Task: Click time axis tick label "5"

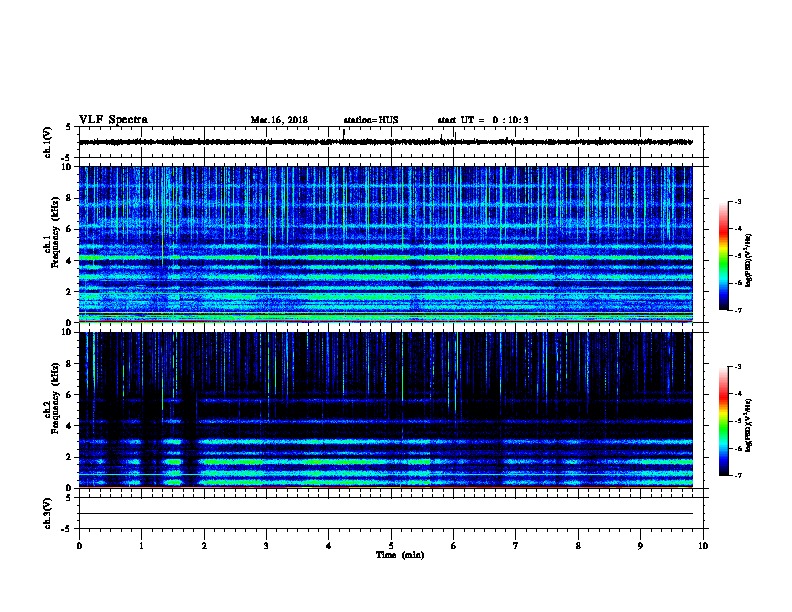Action: pyautogui.click(x=391, y=546)
